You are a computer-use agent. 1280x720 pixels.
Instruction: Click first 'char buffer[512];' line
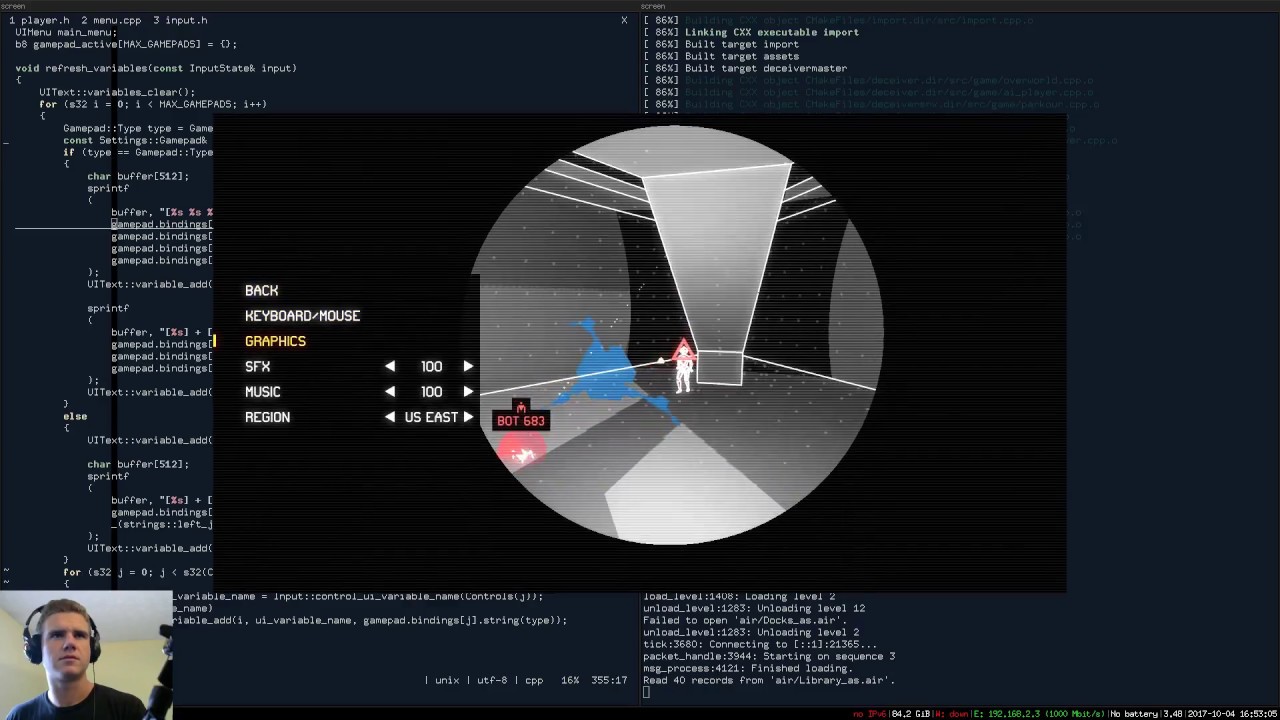[138, 176]
